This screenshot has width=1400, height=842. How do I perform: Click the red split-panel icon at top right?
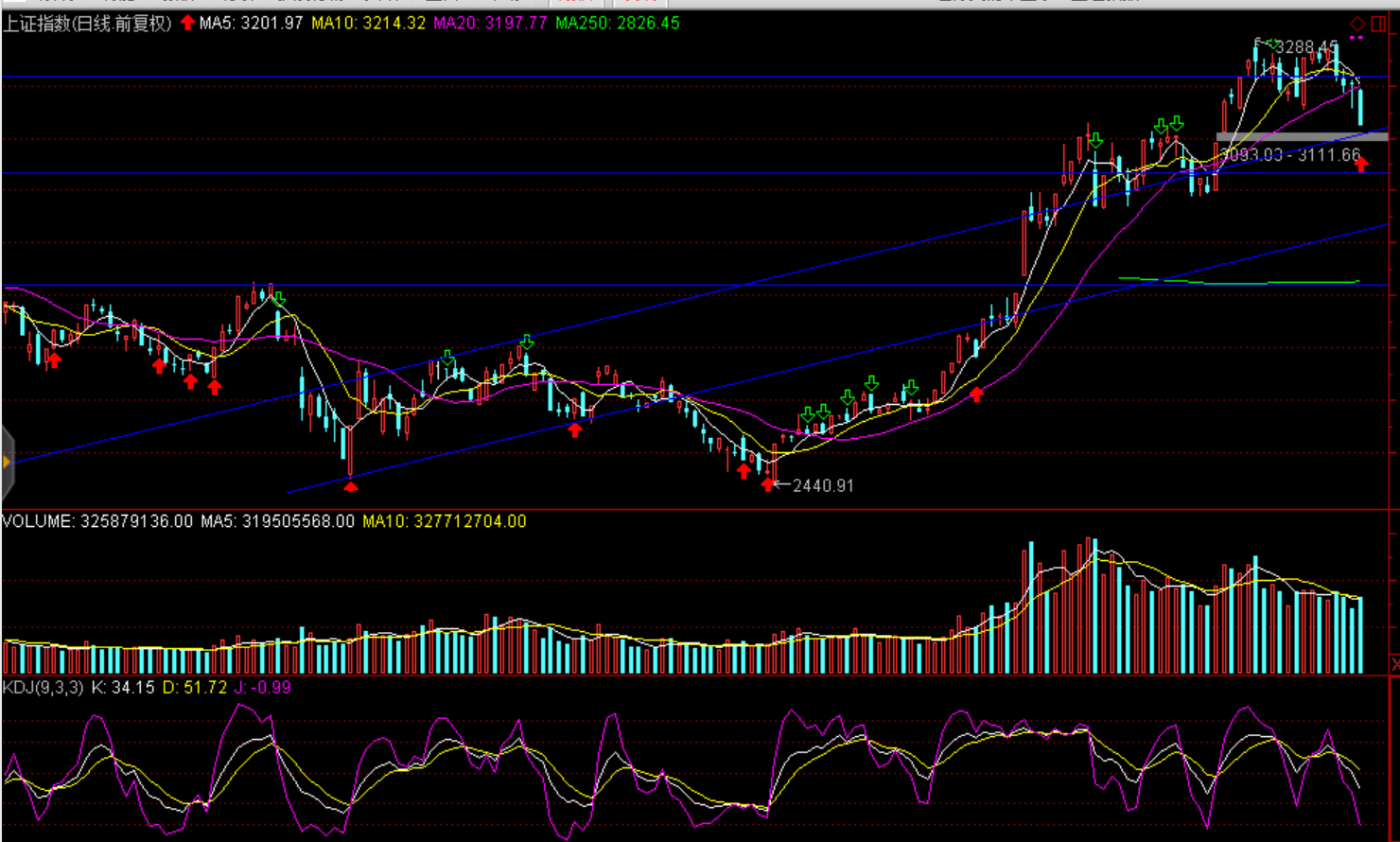(x=1378, y=24)
